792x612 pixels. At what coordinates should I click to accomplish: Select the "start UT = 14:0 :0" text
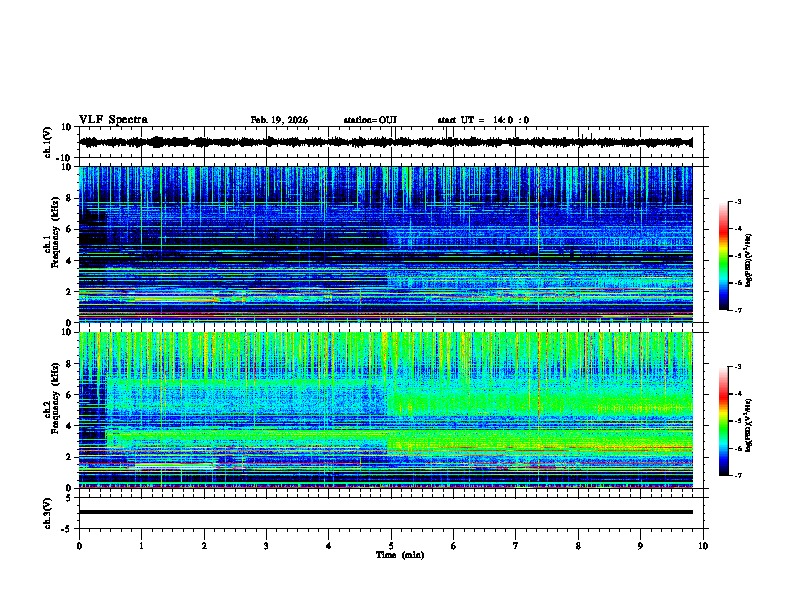(x=483, y=120)
